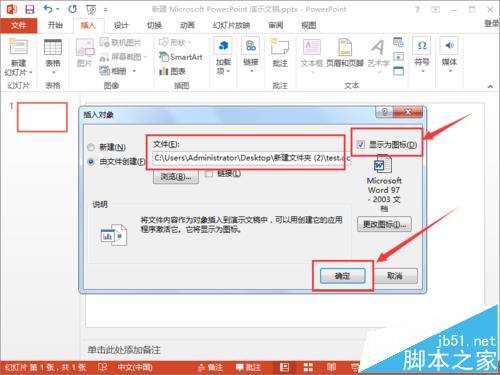Switch to the 设计 (Design) tab
Image resolution: width=500 pixels, height=375 pixels.
(x=121, y=25)
